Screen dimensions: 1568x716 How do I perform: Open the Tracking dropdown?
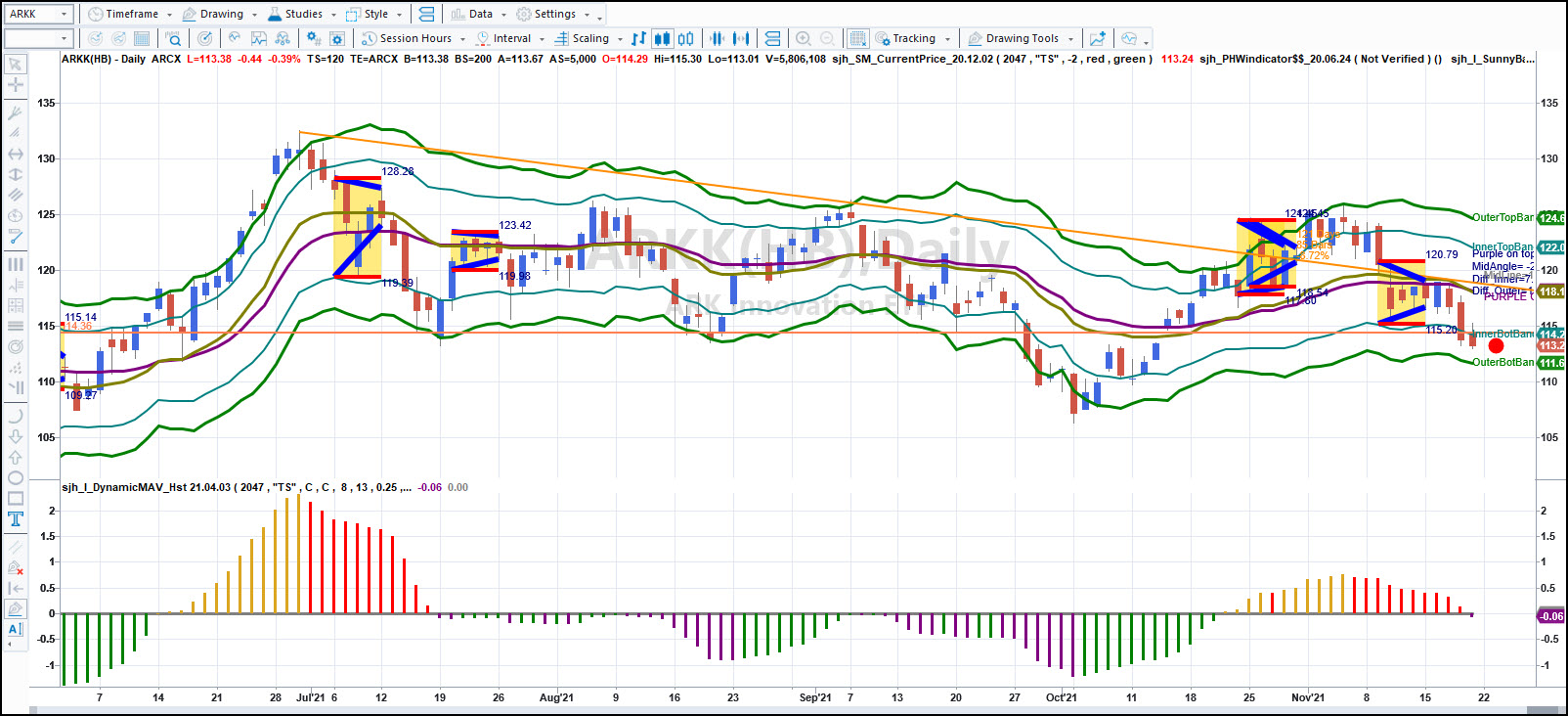tap(913, 38)
